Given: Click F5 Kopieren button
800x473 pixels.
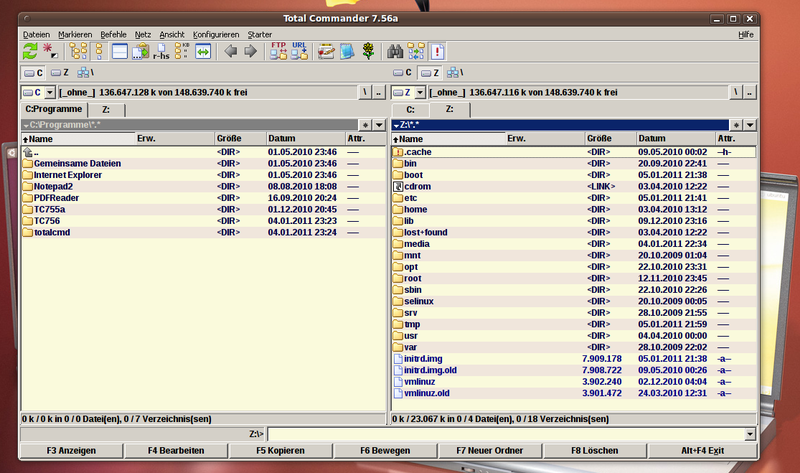Looking at the screenshot, I should [x=281, y=451].
